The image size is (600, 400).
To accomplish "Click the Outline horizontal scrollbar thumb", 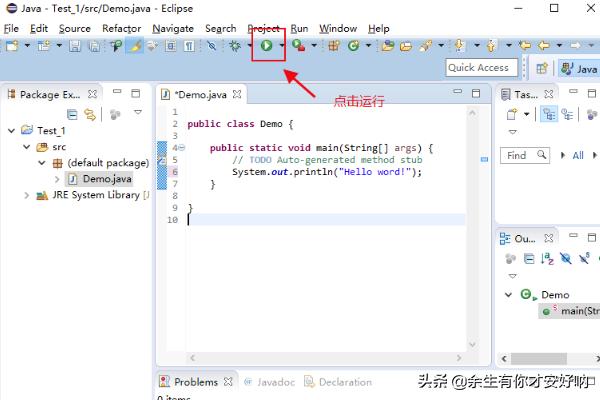I will tap(539, 359).
